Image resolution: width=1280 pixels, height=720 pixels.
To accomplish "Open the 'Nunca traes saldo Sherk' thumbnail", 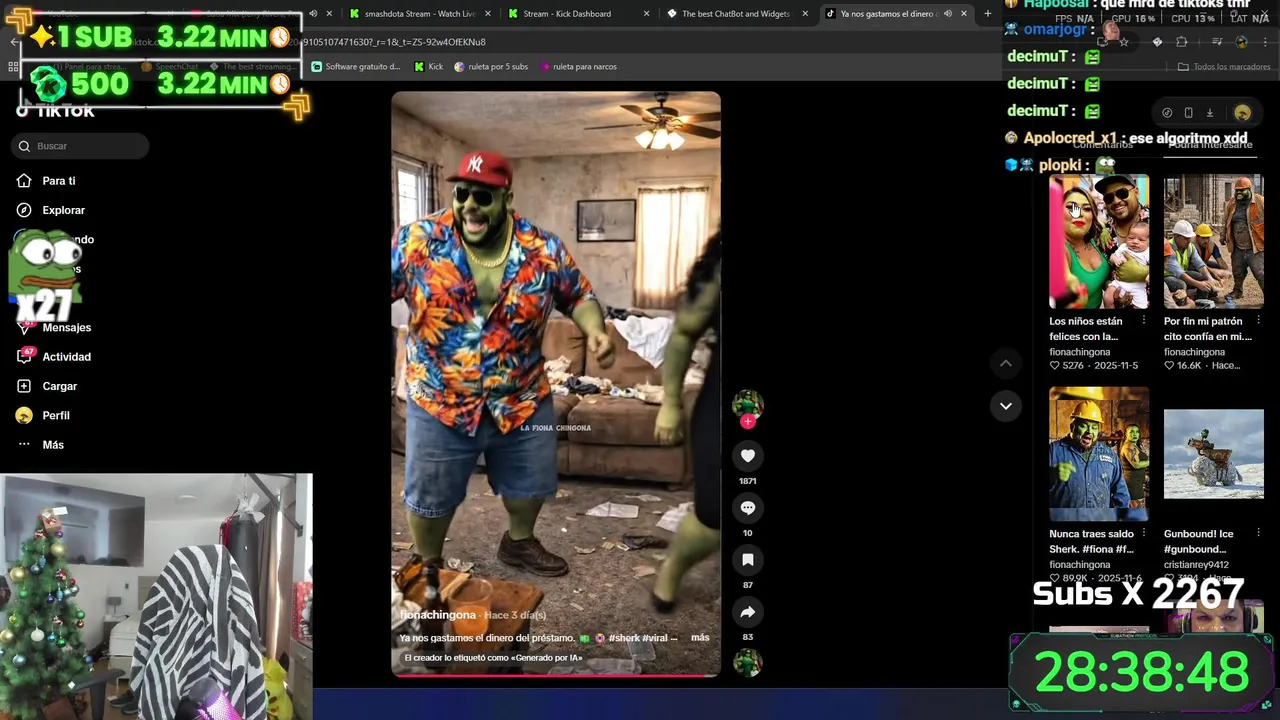I will [x=1099, y=454].
